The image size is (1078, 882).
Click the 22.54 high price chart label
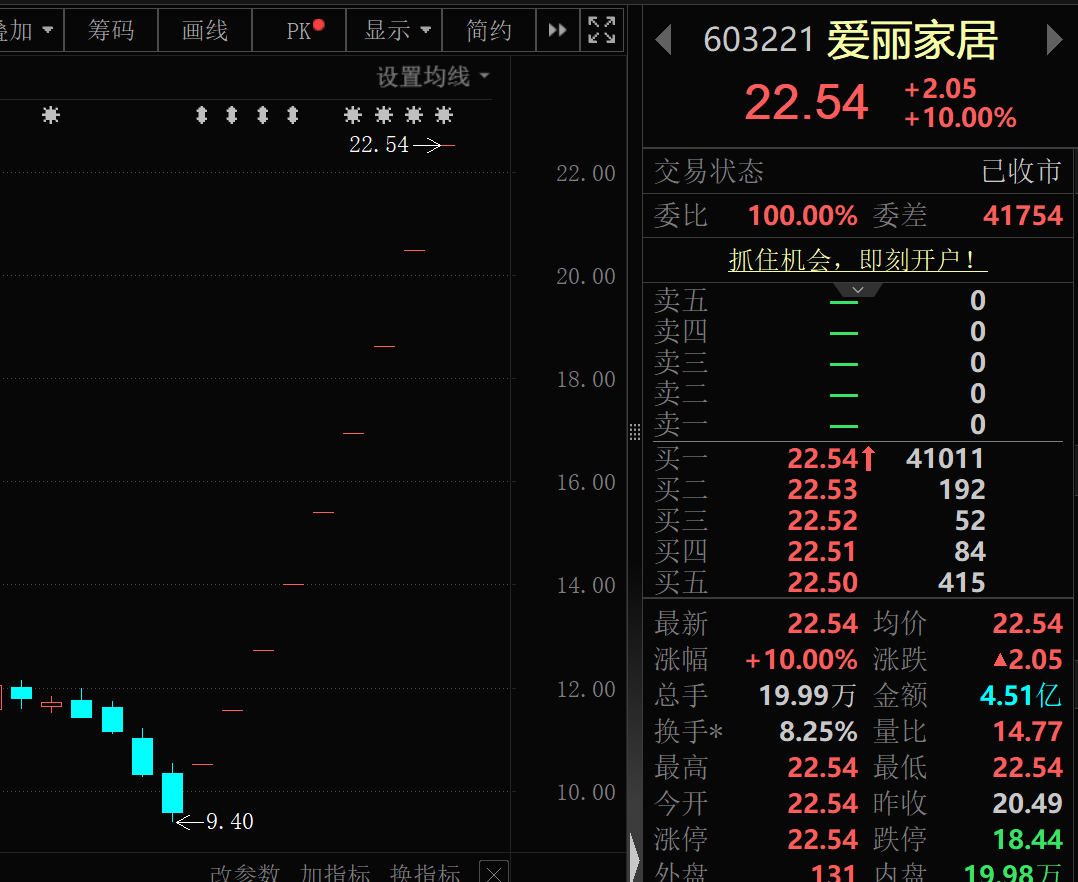[379, 144]
